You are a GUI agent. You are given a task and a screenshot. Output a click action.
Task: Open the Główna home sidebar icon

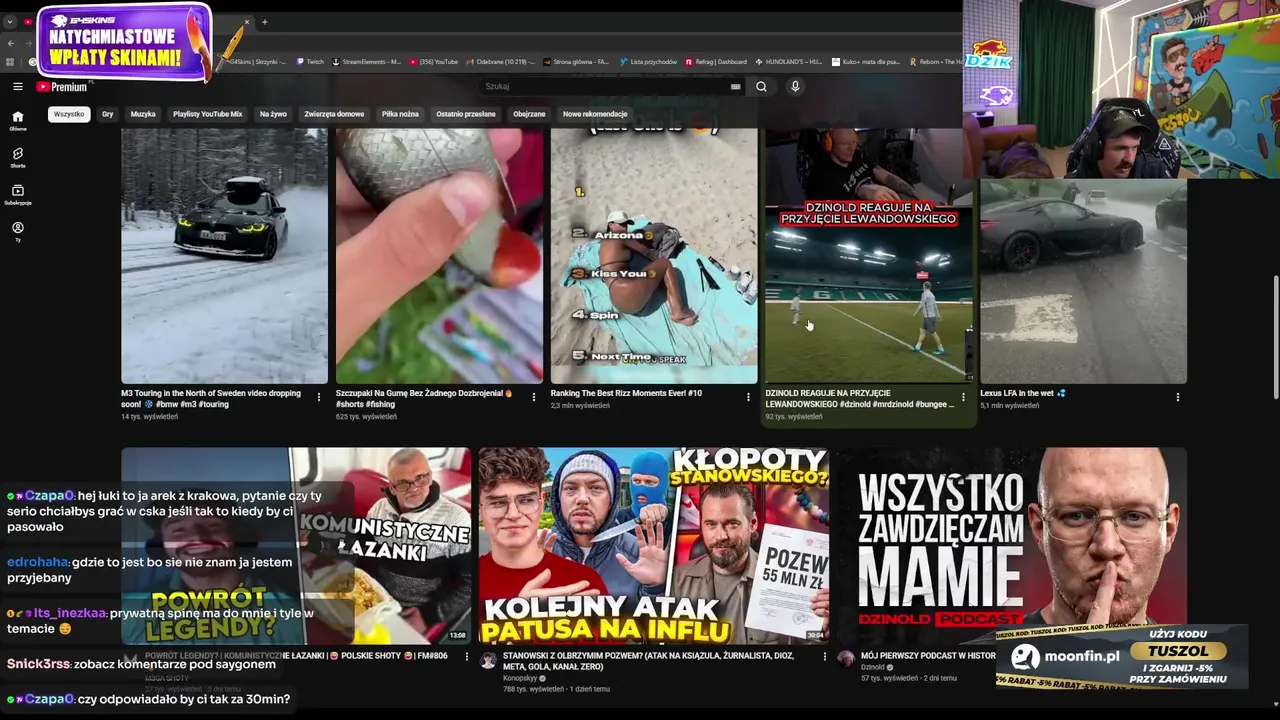17,120
